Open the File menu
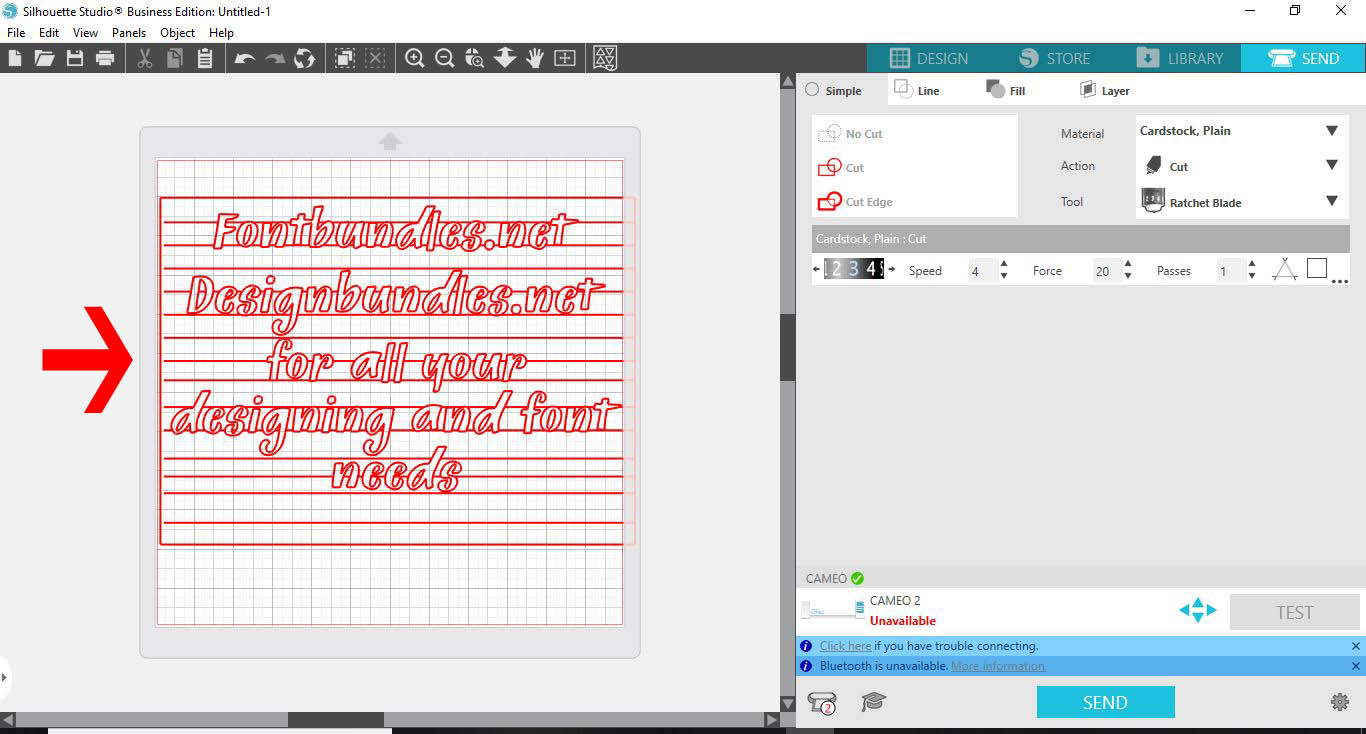The width and height of the screenshot is (1366, 734). (x=16, y=33)
